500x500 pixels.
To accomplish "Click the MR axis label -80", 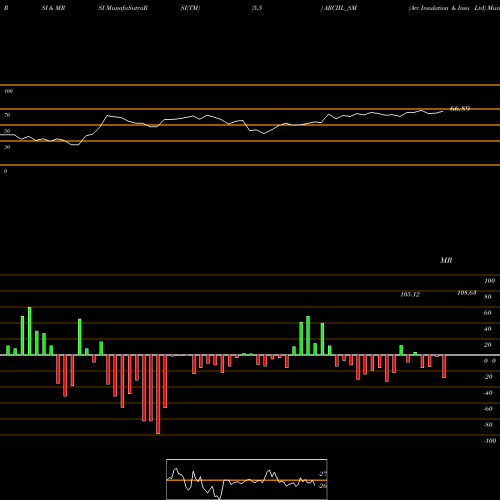I will (488, 425).
